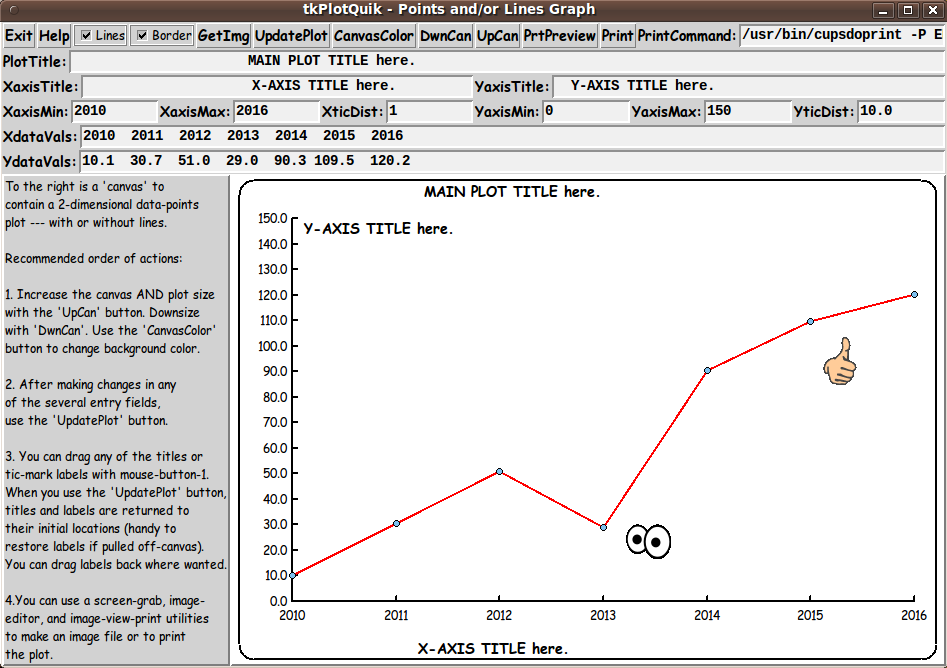
Task: Click the GetImg button
Action: pos(223,36)
